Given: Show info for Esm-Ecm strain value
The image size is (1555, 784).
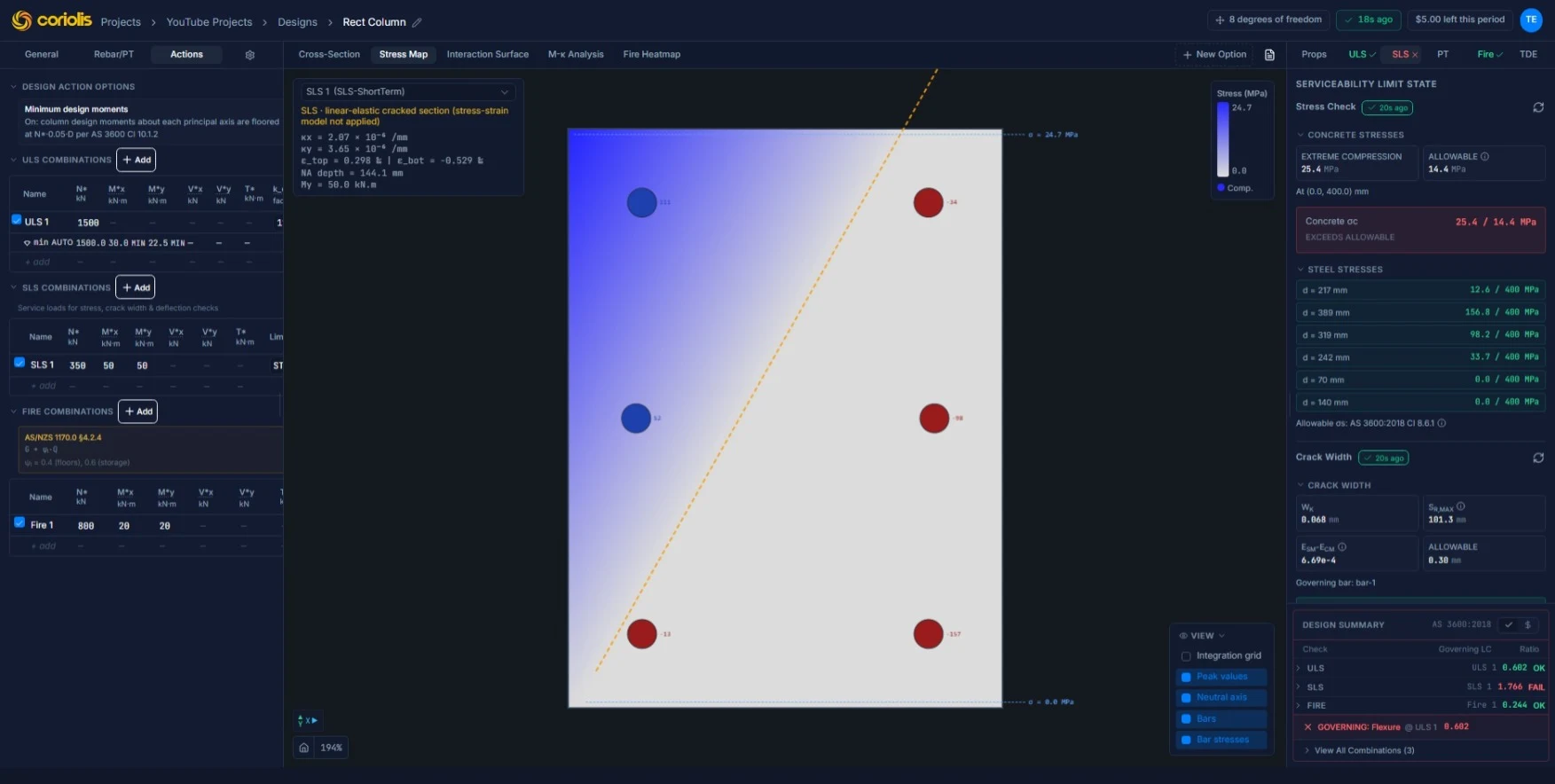Looking at the screenshot, I should point(1342,547).
